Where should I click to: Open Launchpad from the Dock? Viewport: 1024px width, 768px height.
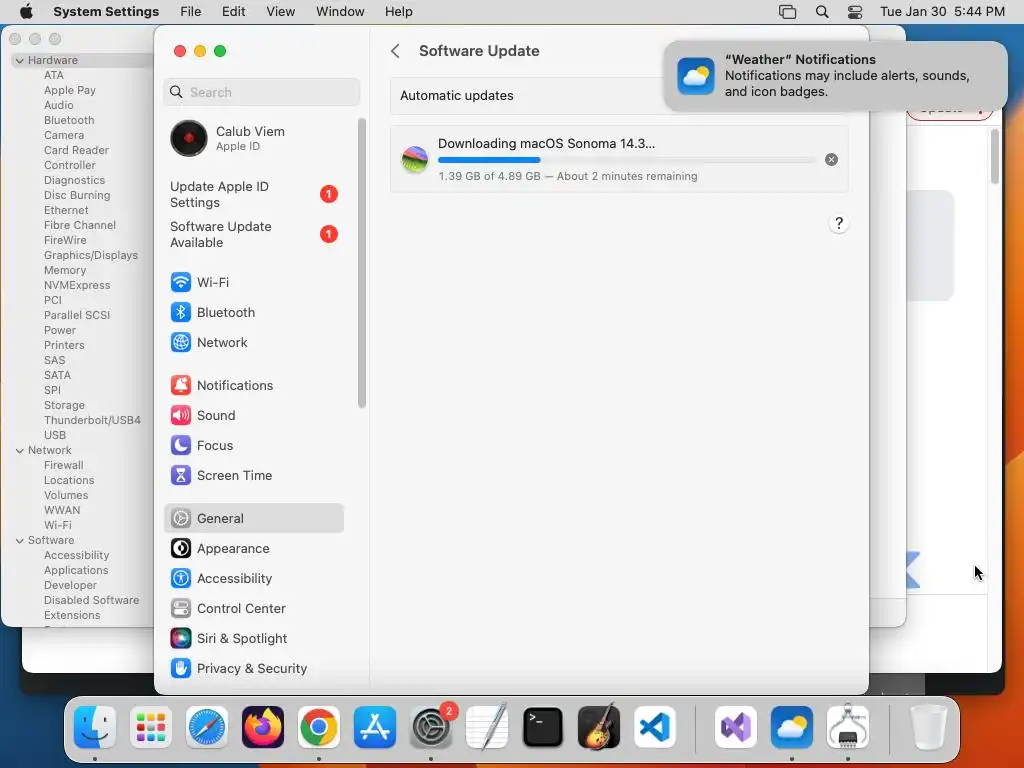click(x=151, y=727)
